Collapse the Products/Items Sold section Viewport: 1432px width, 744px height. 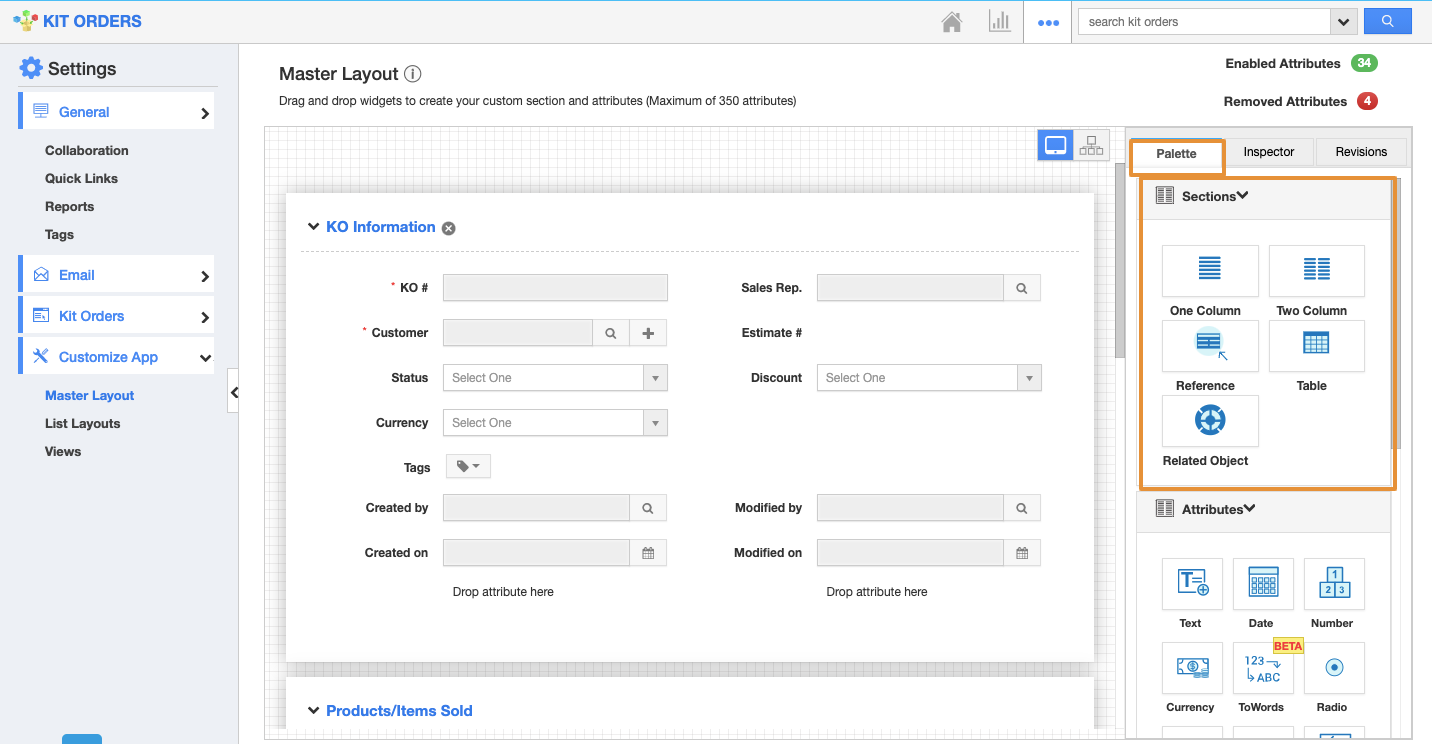click(x=313, y=710)
